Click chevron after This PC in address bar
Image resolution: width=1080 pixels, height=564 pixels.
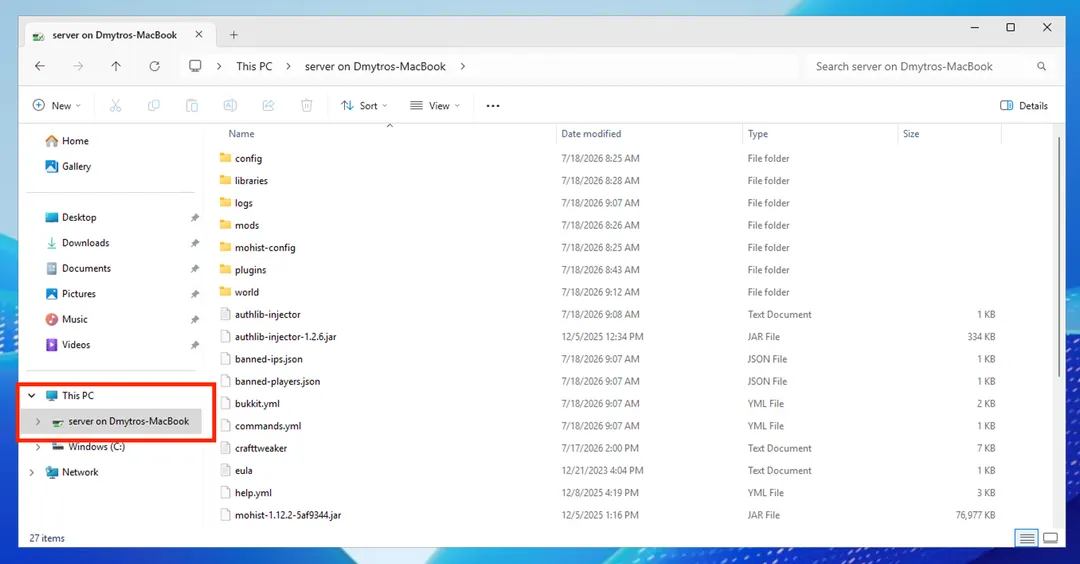(x=289, y=66)
